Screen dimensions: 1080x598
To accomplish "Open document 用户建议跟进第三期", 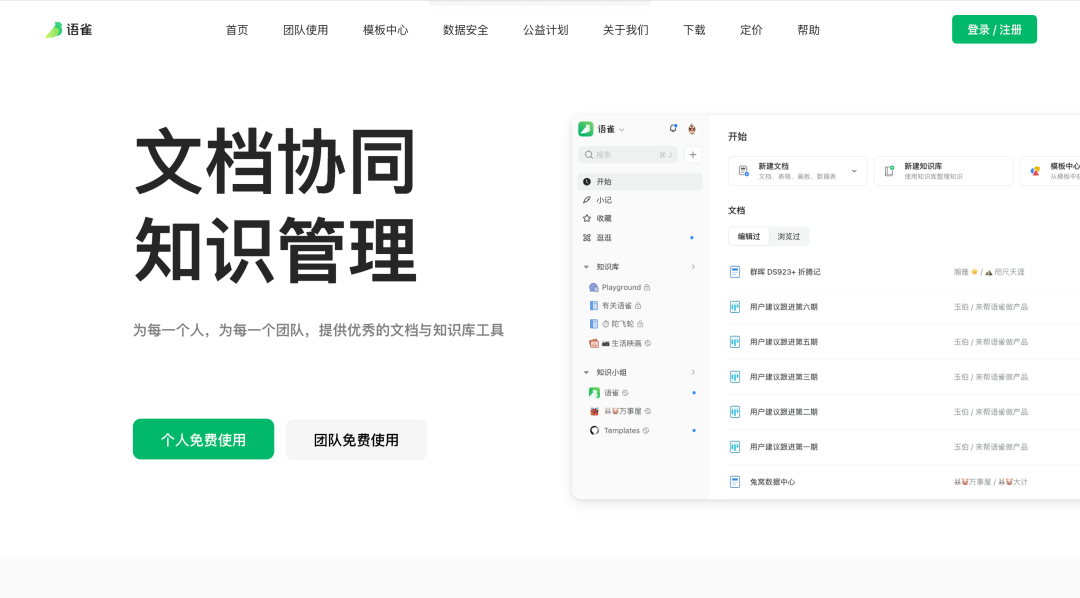I will (x=784, y=377).
